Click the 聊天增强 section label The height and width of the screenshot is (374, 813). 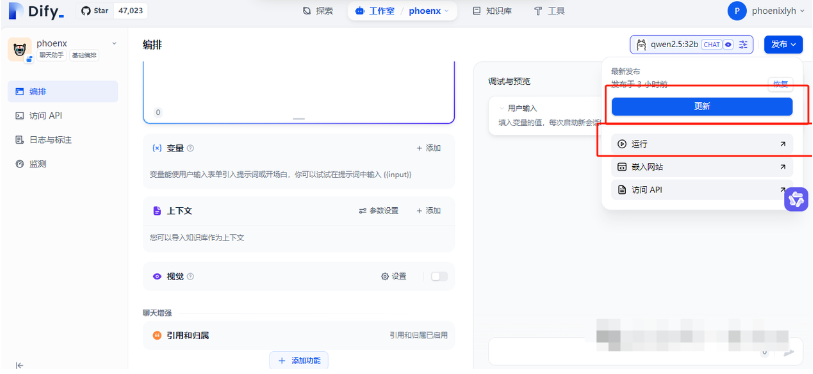click(158, 313)
